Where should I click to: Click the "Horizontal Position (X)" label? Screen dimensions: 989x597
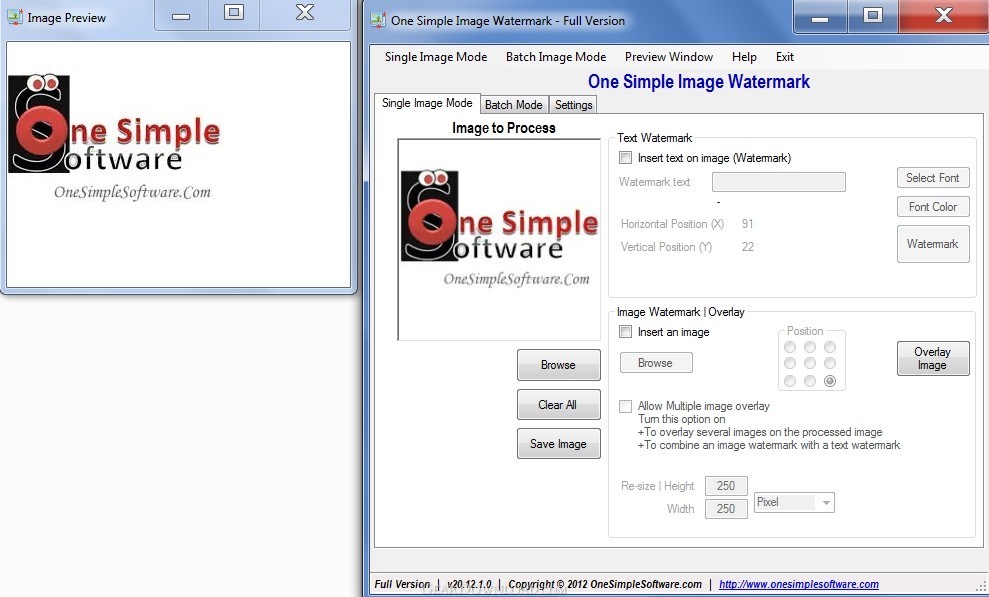coord(672,224)
